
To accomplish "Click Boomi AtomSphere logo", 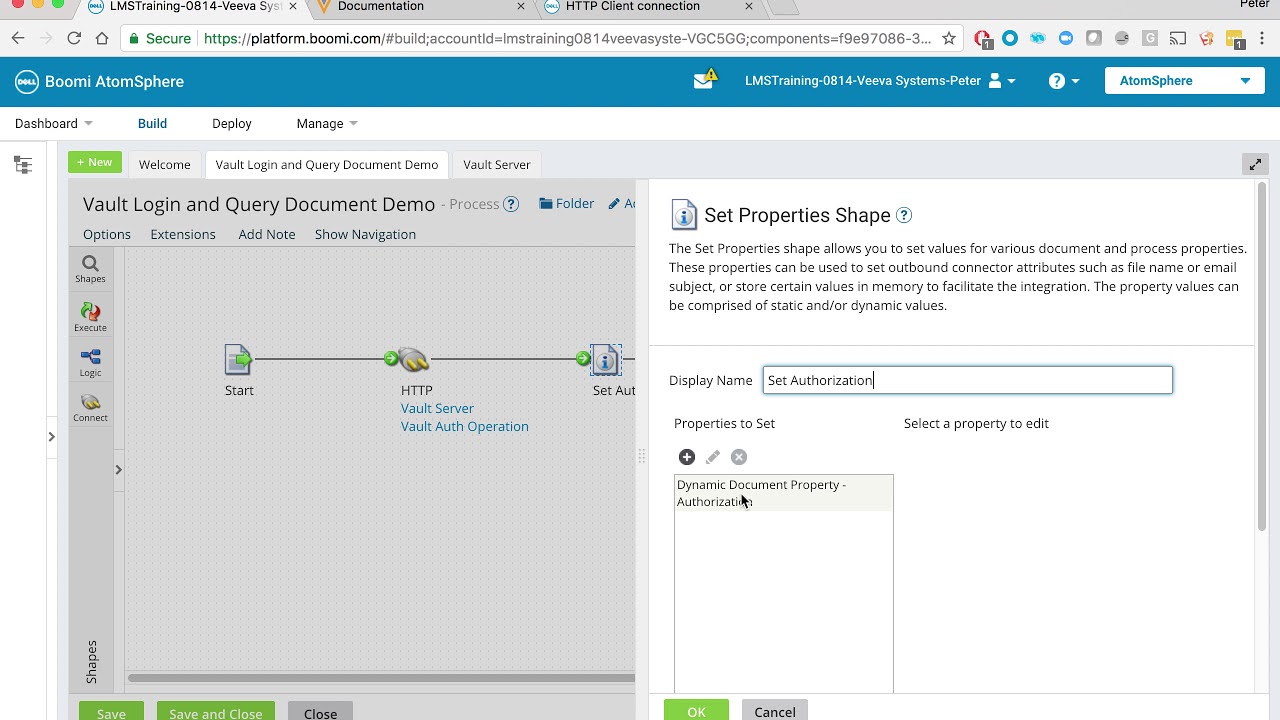I will point(99,81).
